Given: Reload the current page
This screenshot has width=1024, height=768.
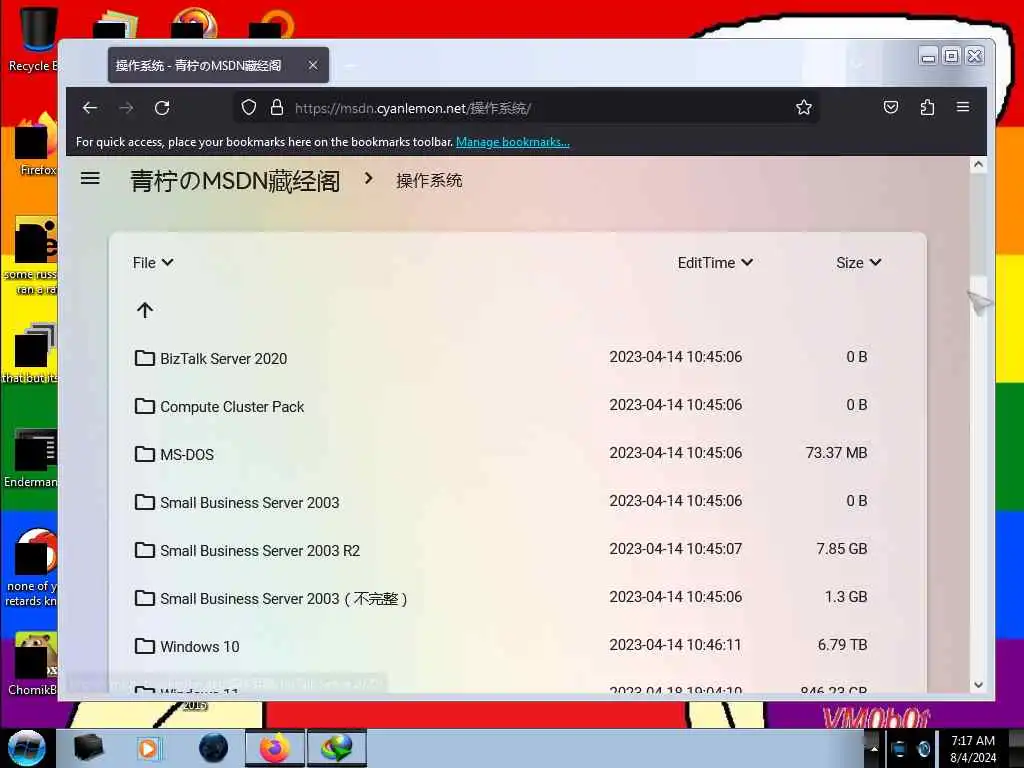Looking at the screenshot, I should 163,108.
